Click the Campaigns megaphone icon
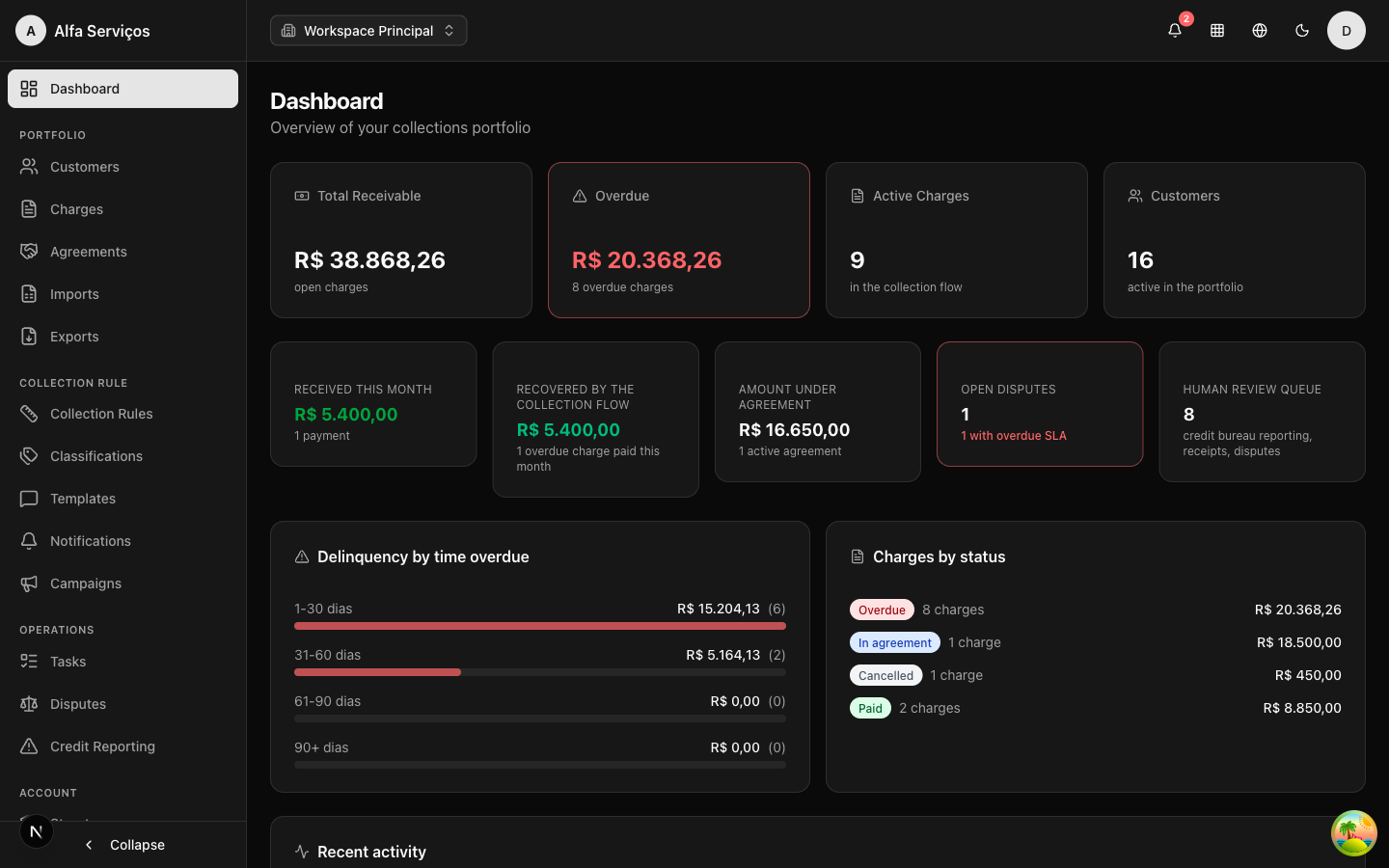 point(29,583)
